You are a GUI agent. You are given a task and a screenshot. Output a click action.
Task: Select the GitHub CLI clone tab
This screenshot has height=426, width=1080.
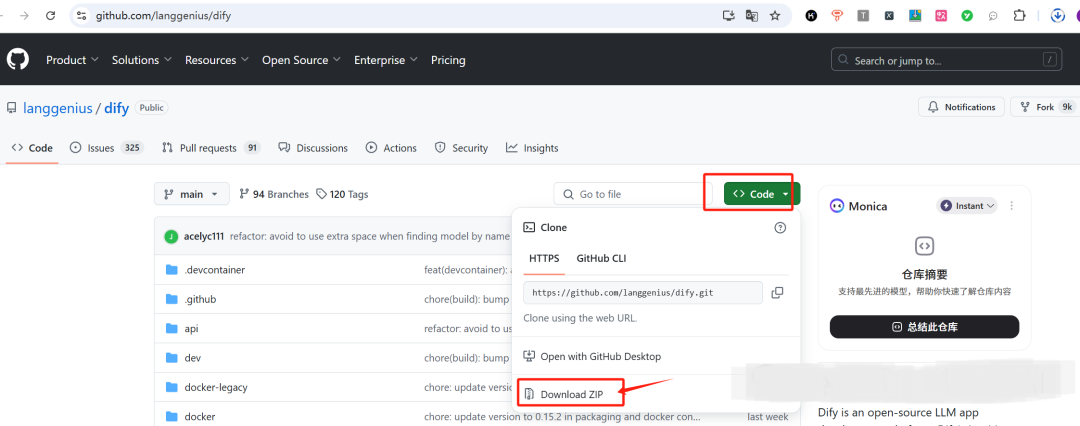pyautogui.click(x=601, y=258)
